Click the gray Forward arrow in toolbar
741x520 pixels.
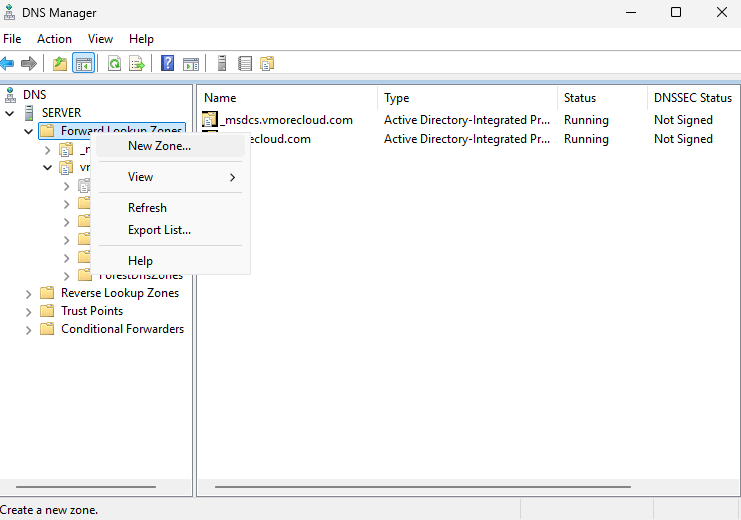pos(29,63)
